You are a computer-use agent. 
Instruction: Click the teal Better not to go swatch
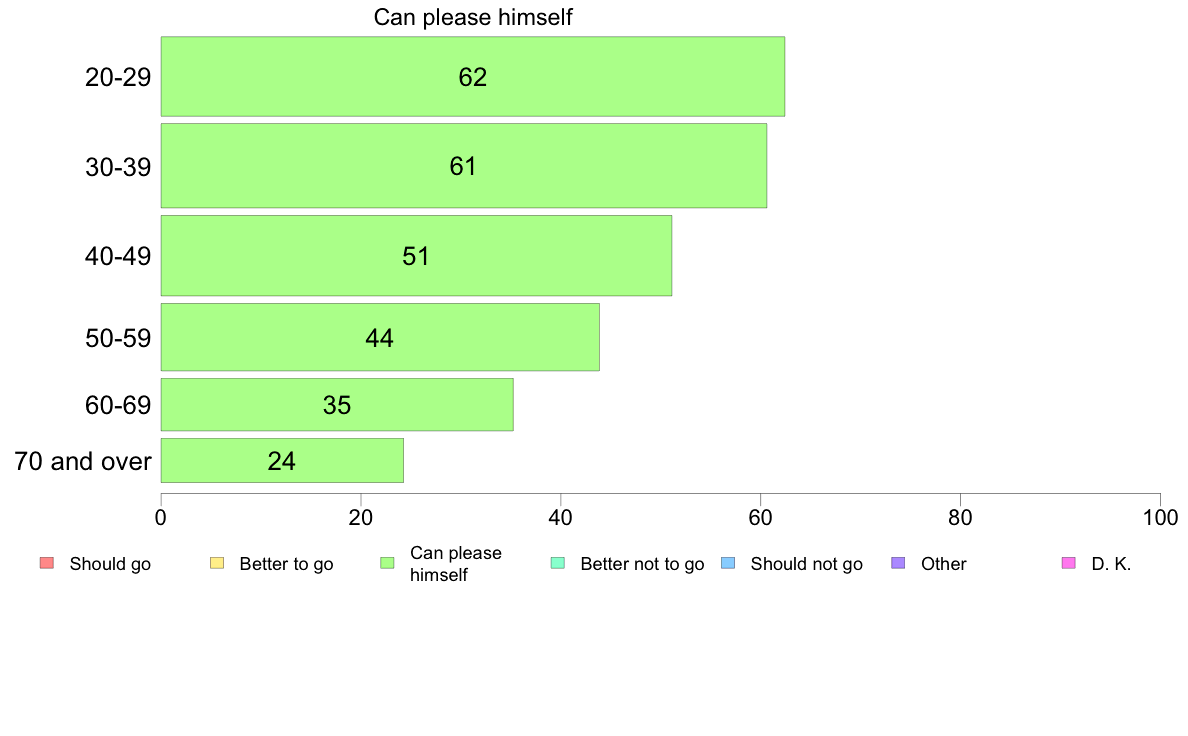558,563
